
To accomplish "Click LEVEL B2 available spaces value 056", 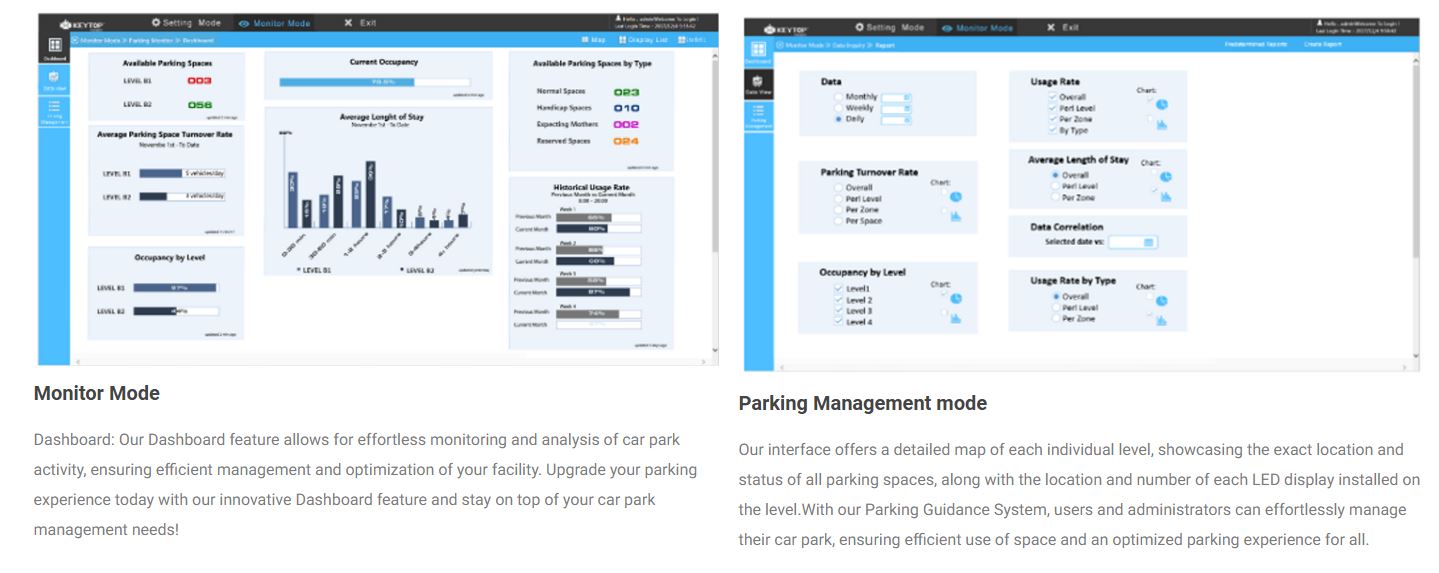I will click(x=199, y=104).
